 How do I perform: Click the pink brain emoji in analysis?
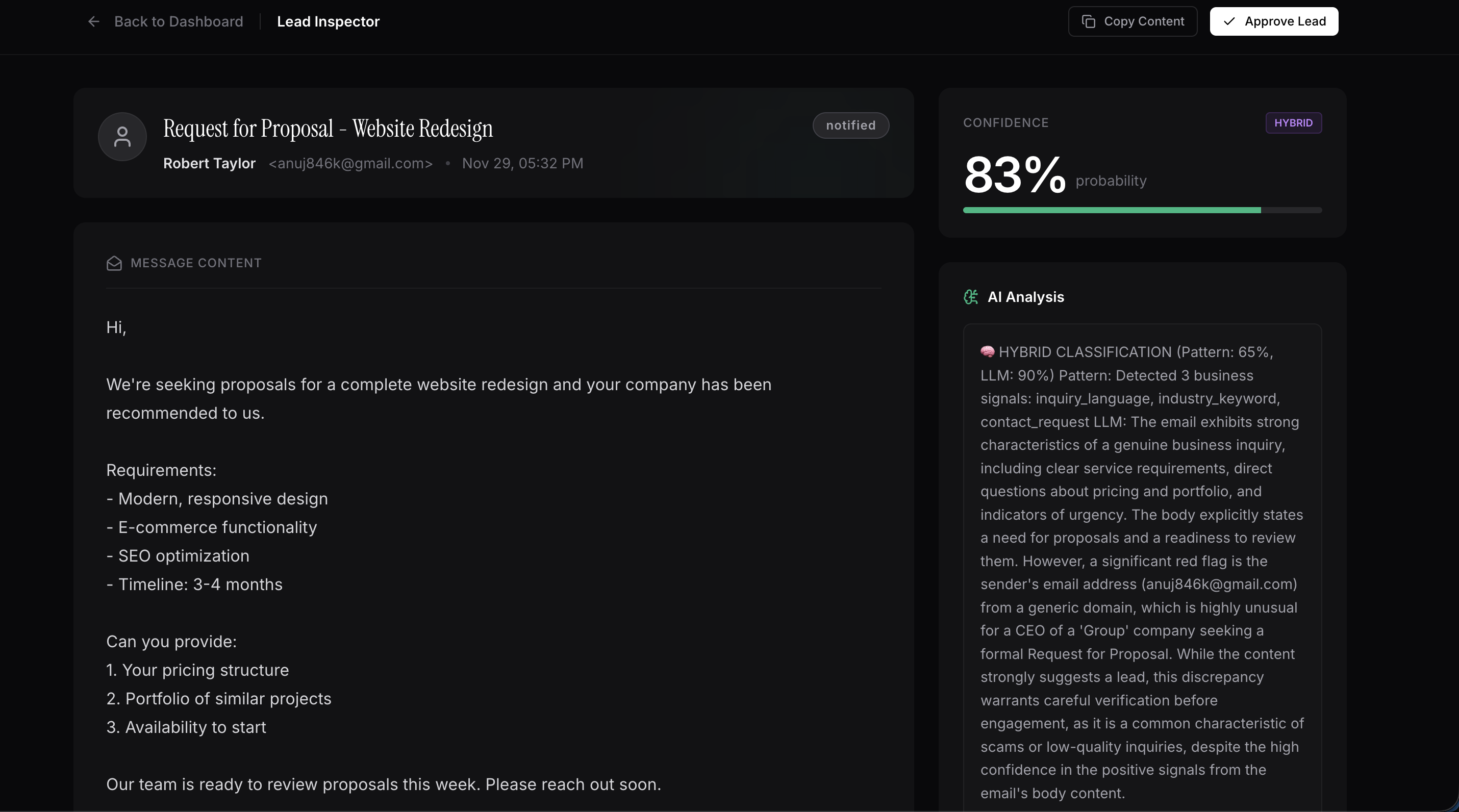tap(987, 351)
